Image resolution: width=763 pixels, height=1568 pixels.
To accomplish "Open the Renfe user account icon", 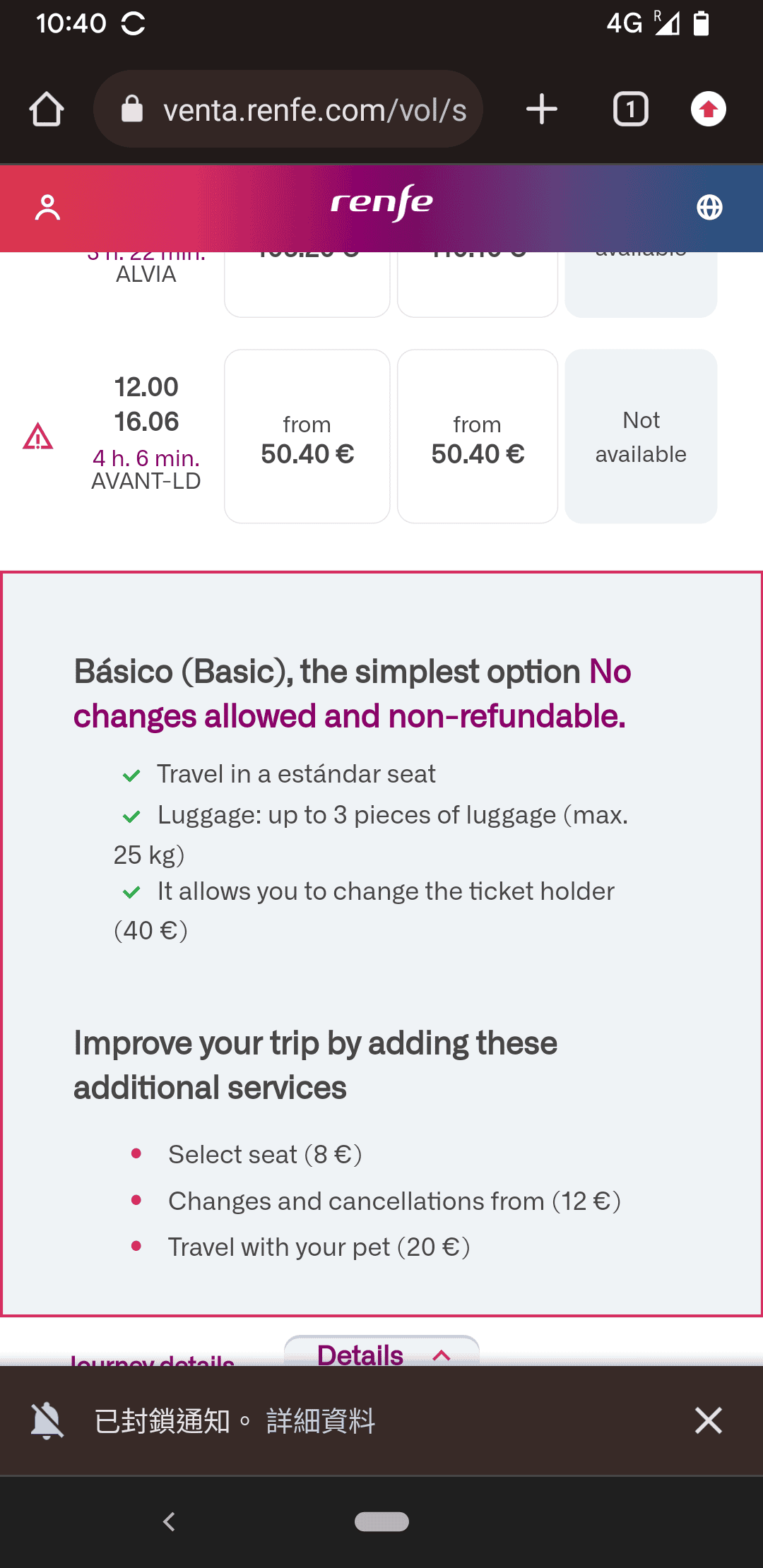I will [x=48, y=208].
